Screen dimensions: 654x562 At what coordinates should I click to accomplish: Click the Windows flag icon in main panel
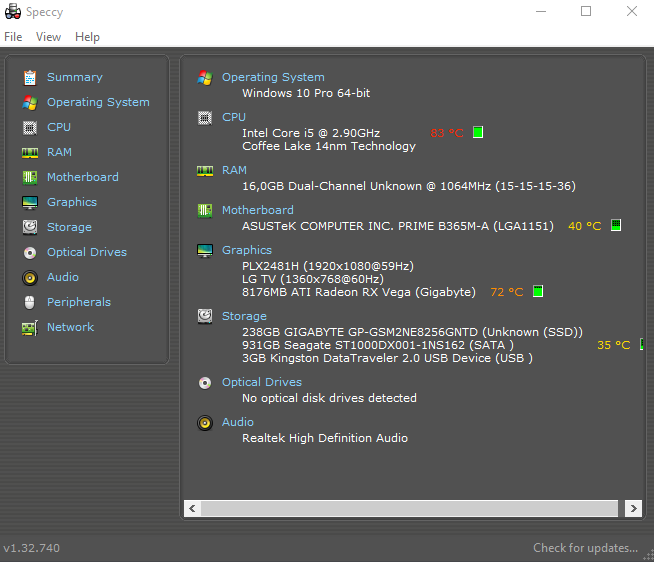205,78
